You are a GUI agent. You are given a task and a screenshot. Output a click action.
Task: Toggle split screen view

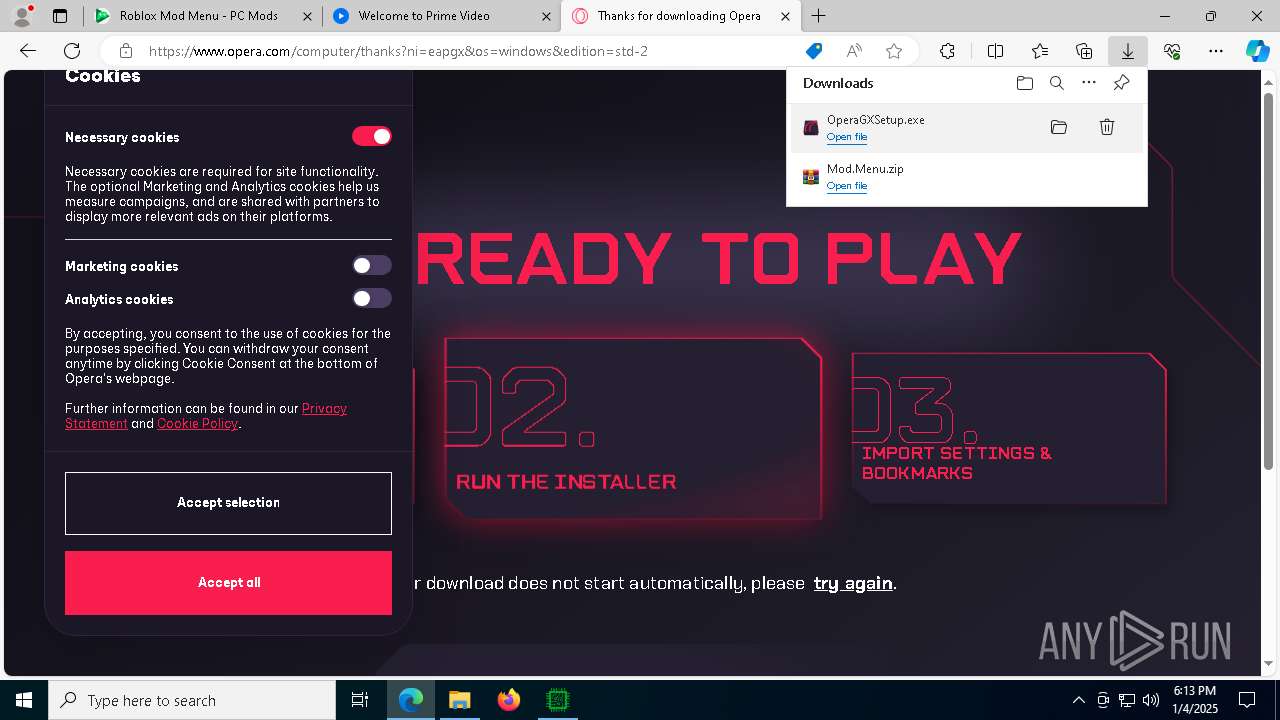995,51
